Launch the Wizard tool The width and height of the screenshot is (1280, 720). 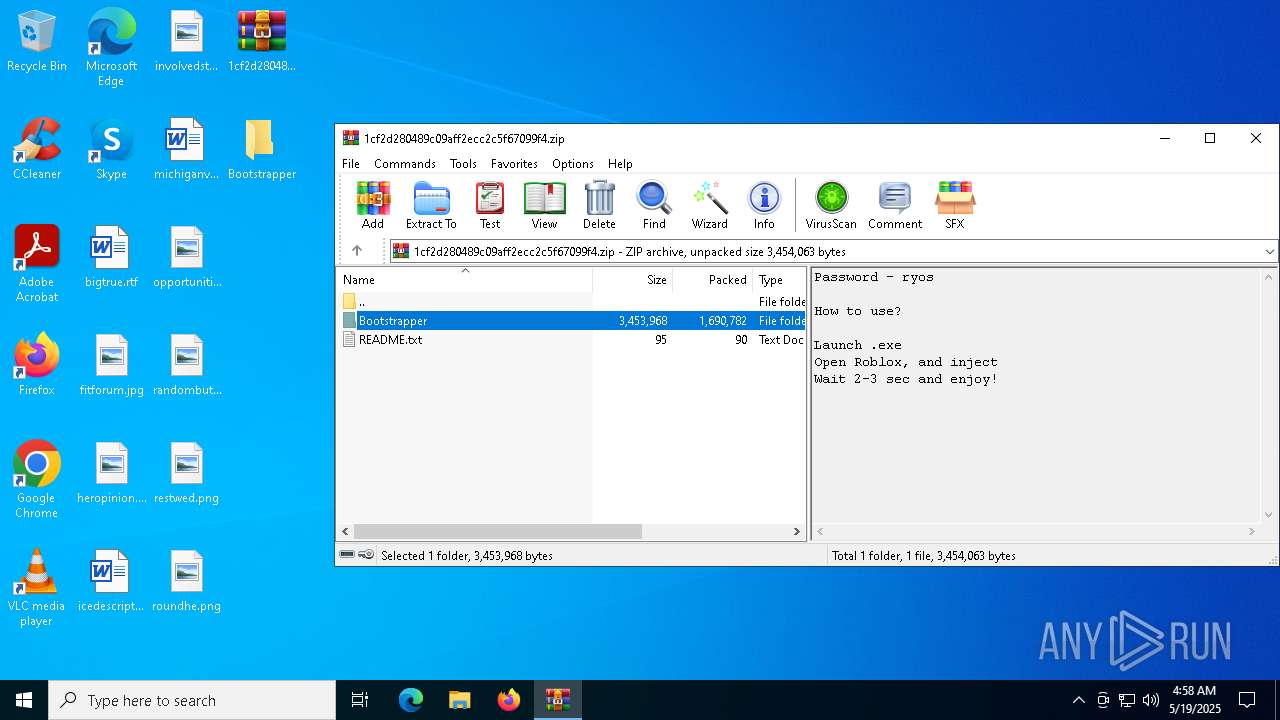[710, 206]
